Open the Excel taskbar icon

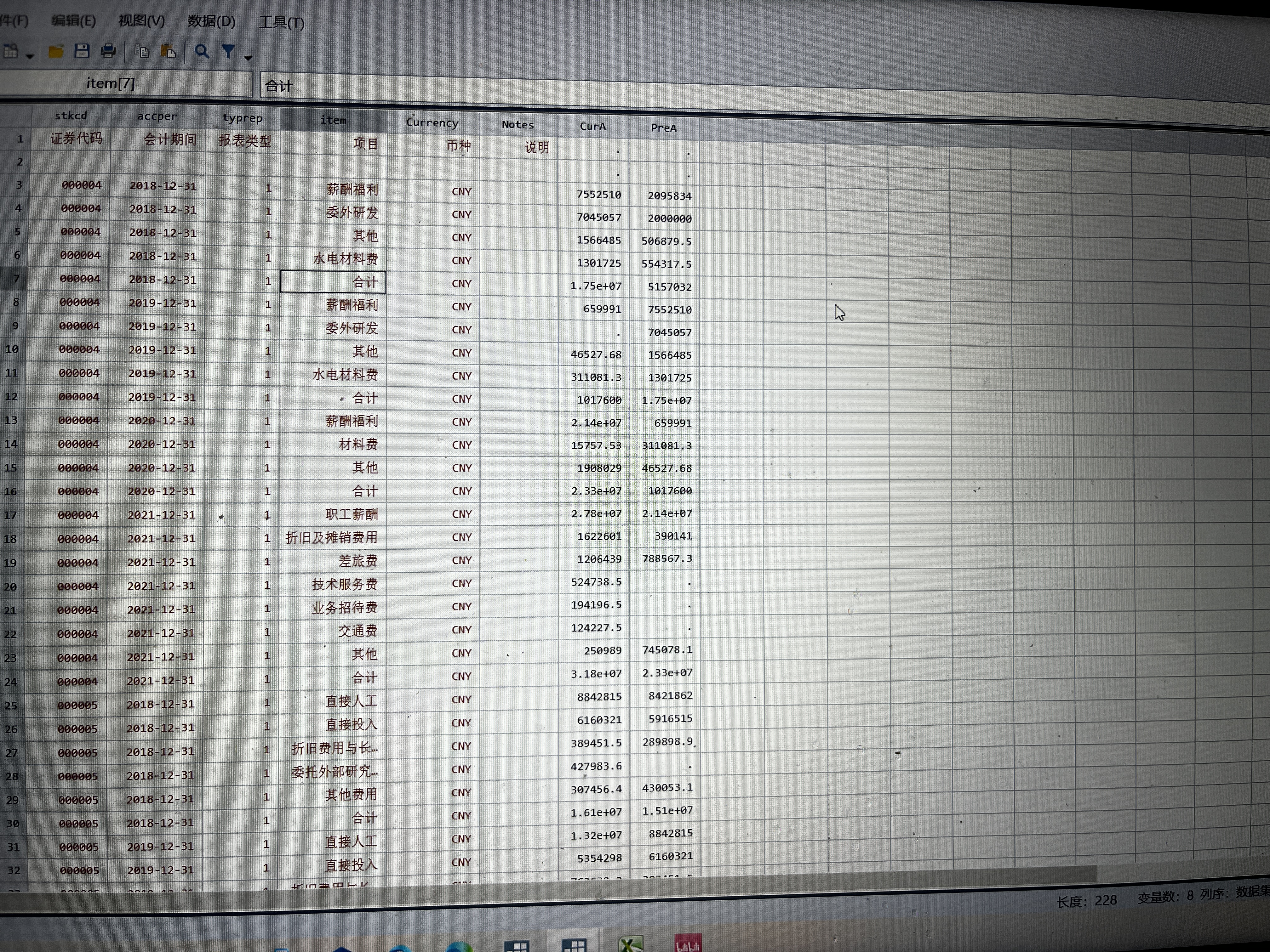pos(630,944)
